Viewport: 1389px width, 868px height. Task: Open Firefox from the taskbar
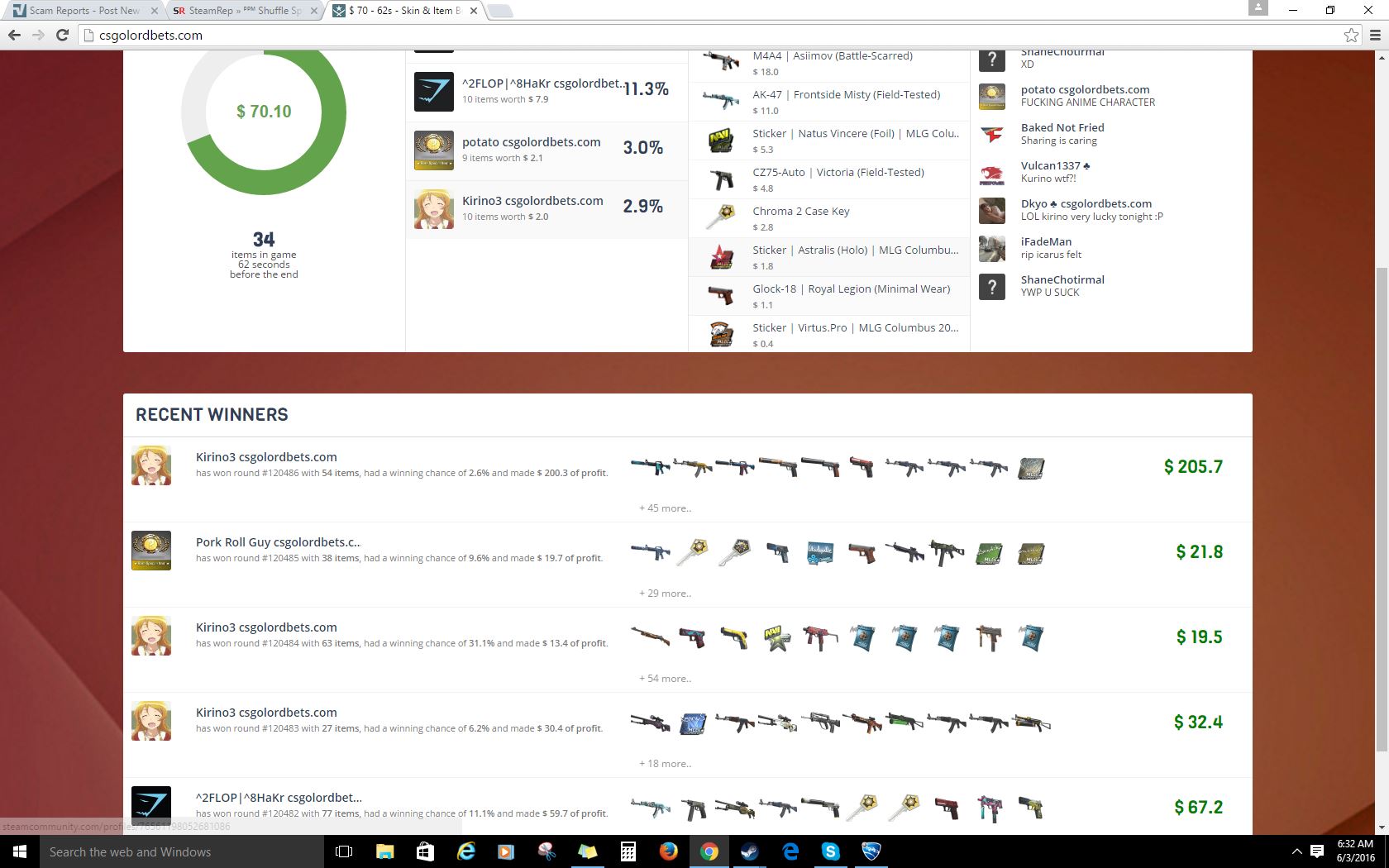tap(668, 851)
